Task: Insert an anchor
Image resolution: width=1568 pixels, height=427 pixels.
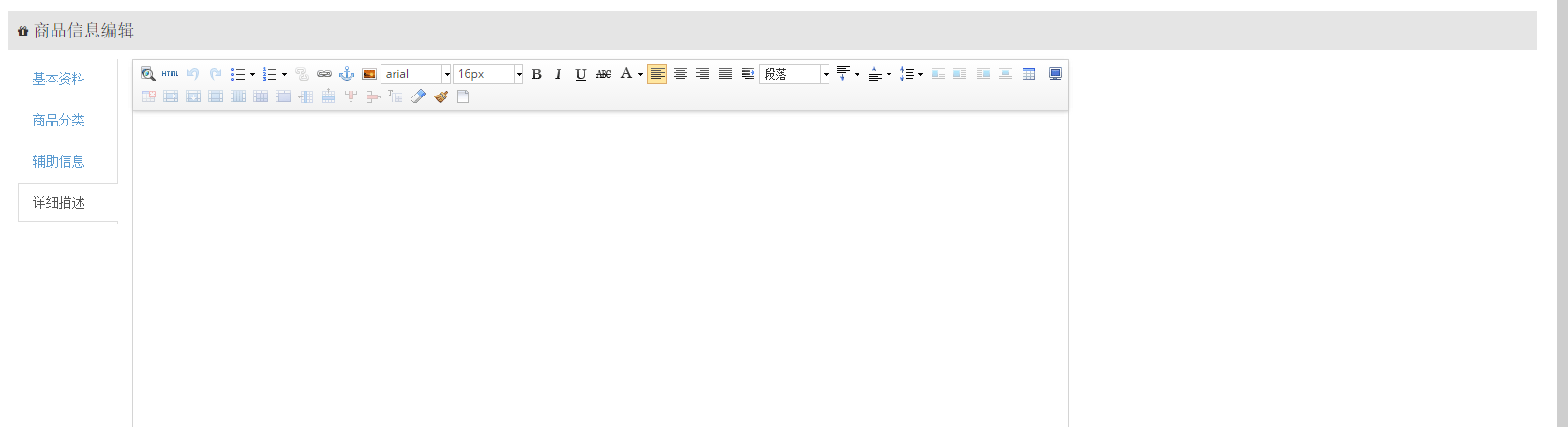Action: tap(347, 74)
